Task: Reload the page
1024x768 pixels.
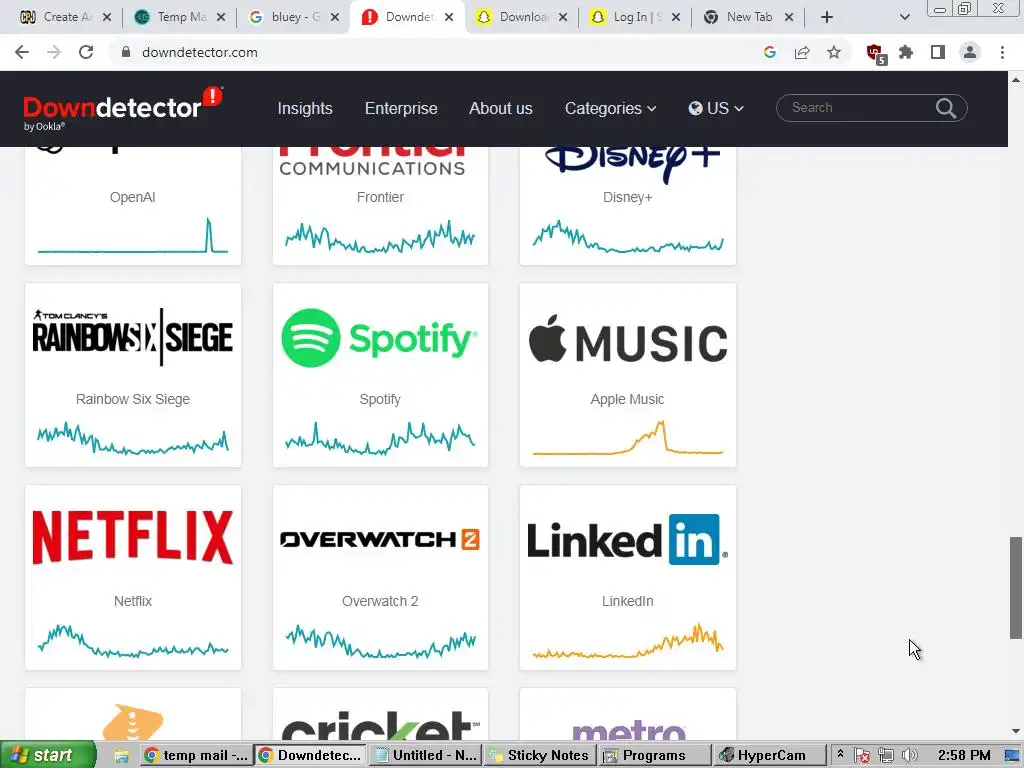Action: [86, 52]
